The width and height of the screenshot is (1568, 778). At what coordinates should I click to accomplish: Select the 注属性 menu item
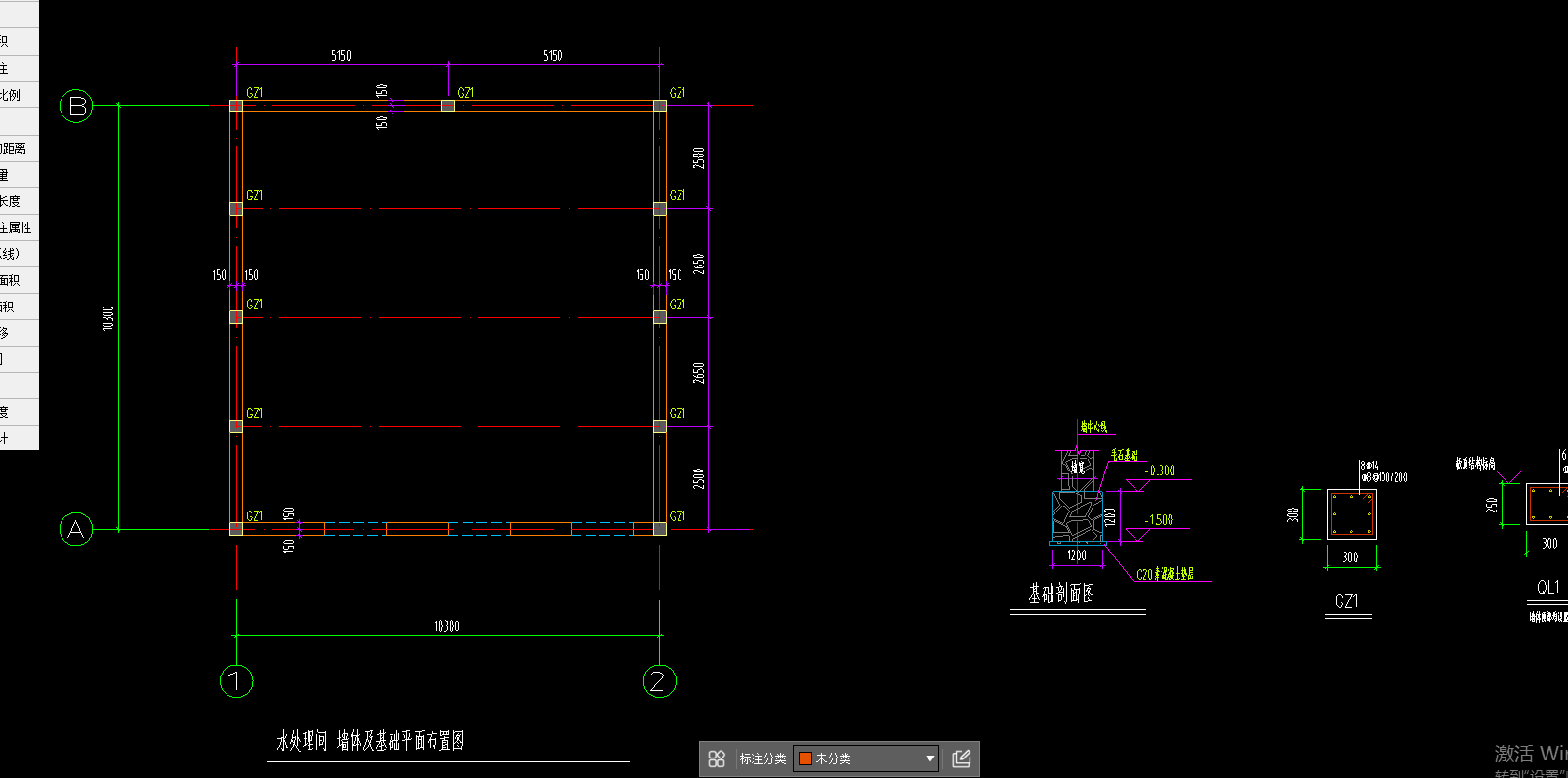coord(16,227)
